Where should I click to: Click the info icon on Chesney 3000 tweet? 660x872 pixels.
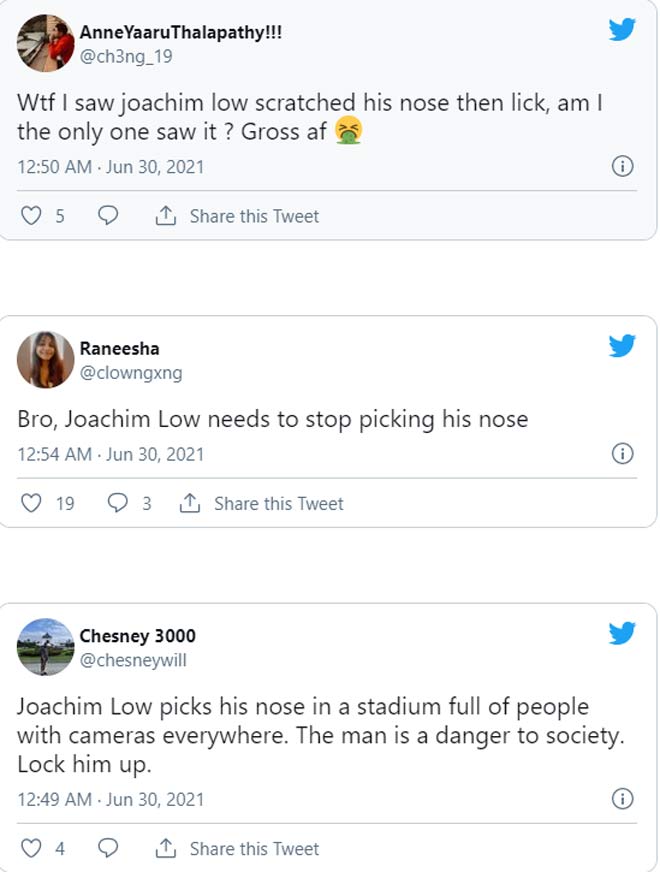click(x=622, y=799)
